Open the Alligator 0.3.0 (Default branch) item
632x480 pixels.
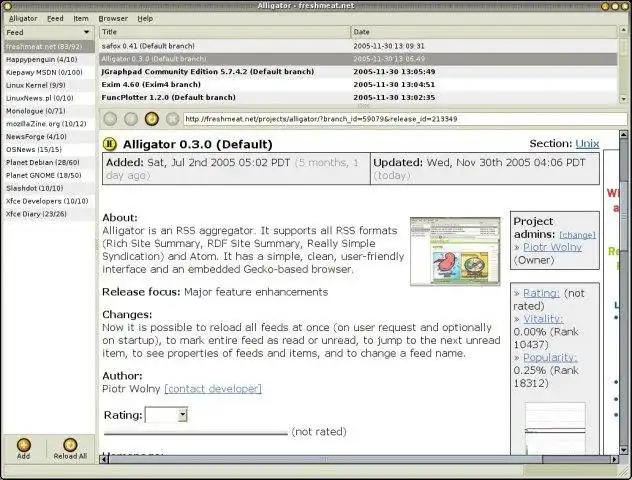coord(358,59)
